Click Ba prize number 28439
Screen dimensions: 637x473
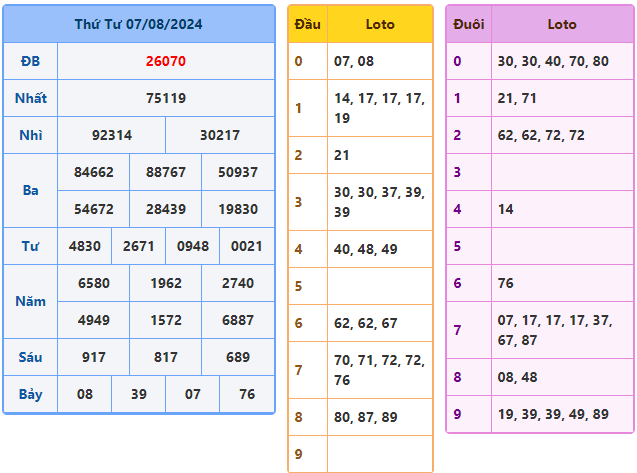click(165, 209)
